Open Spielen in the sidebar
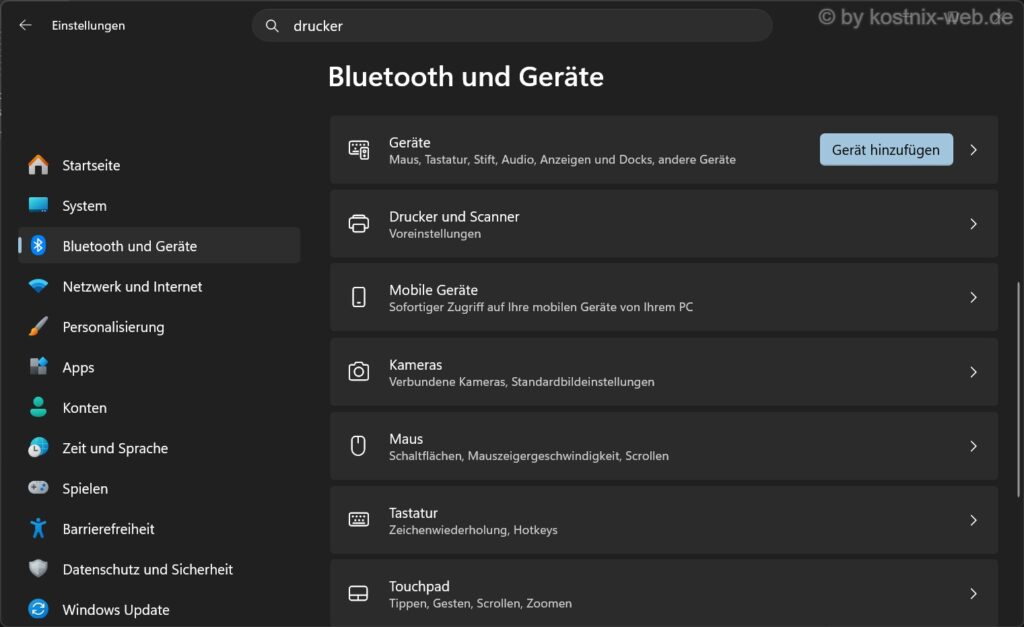1024x627 pixels. [159, 488]
